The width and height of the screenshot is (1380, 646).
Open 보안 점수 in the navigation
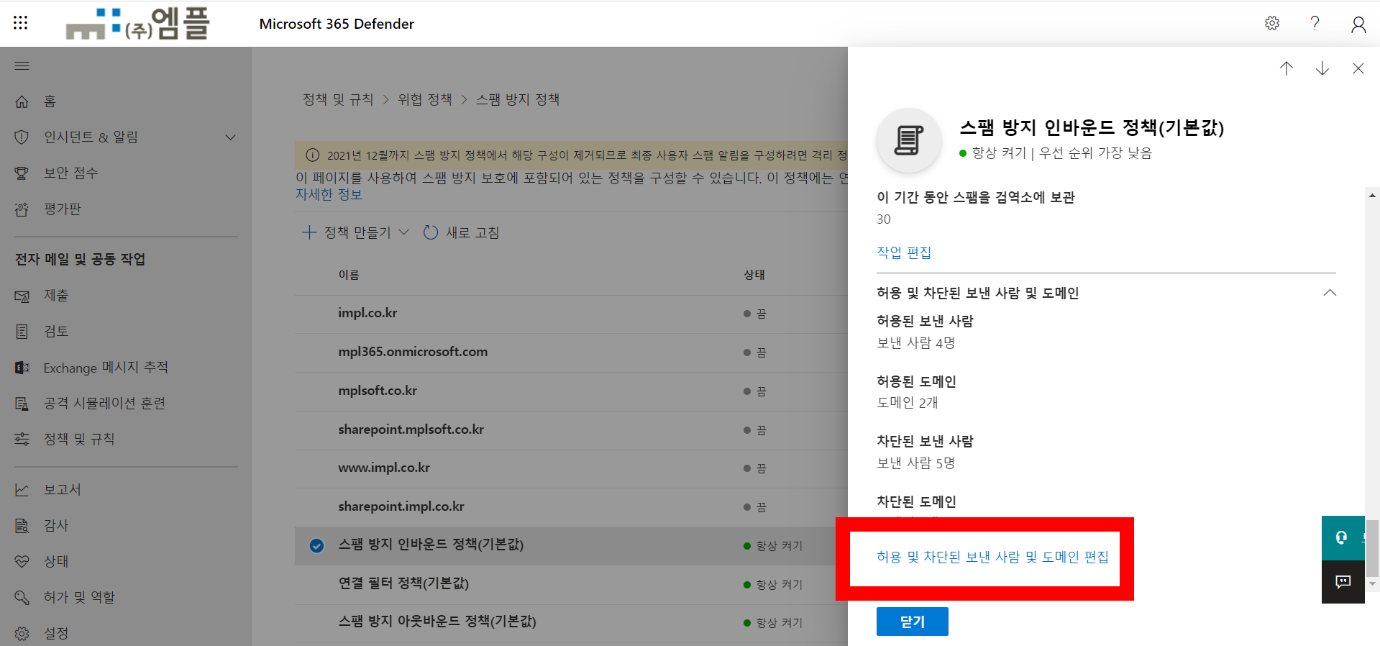click(x=71, y=173)
